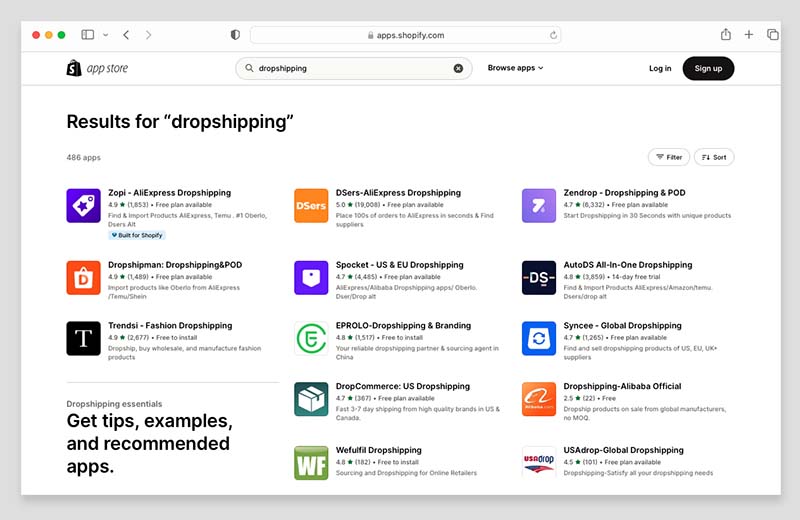Go to Shopify app store home logo
This screenshot has height=520, width=800.
[x=97, y=68]
